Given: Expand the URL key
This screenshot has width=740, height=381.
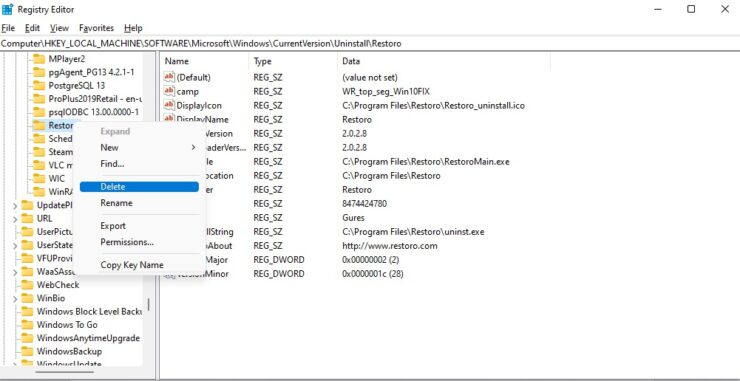Looking at the screenshot, I should pos(15,219).
